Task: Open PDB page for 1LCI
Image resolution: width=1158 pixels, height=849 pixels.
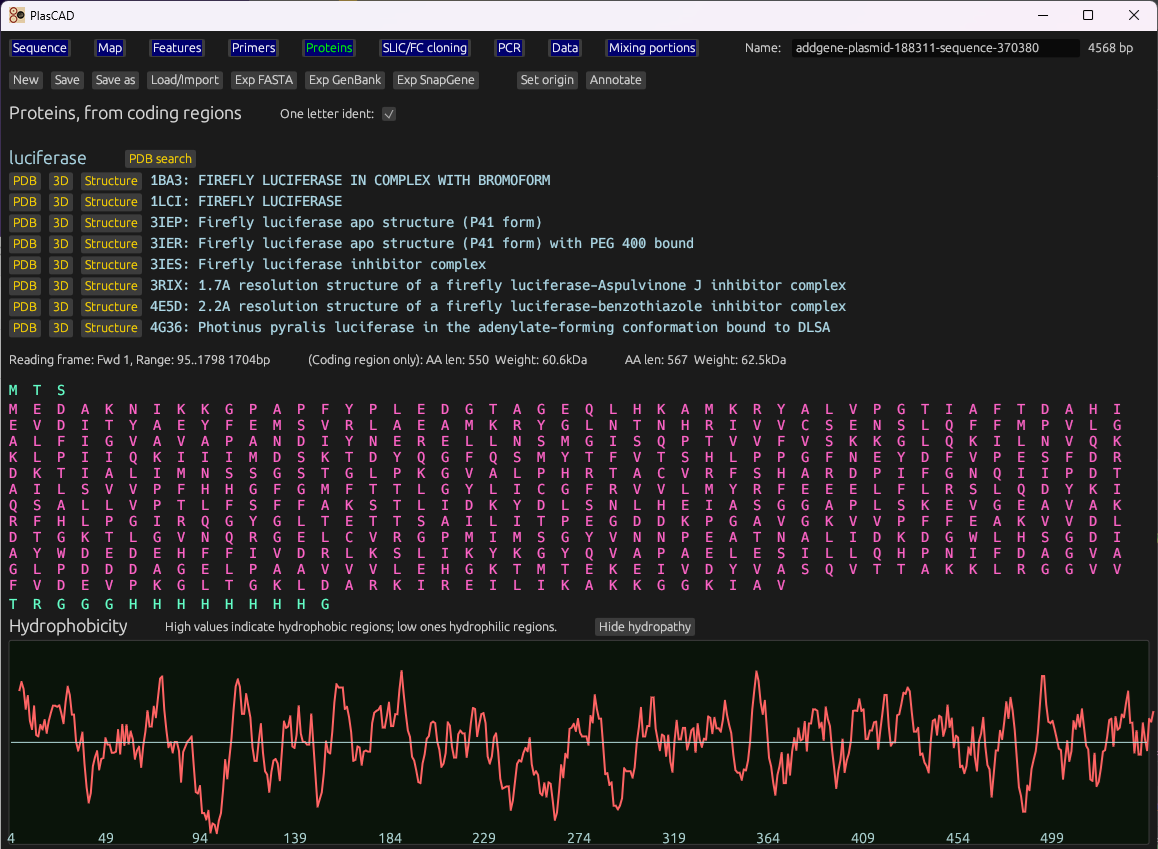Action: (24, 202)
